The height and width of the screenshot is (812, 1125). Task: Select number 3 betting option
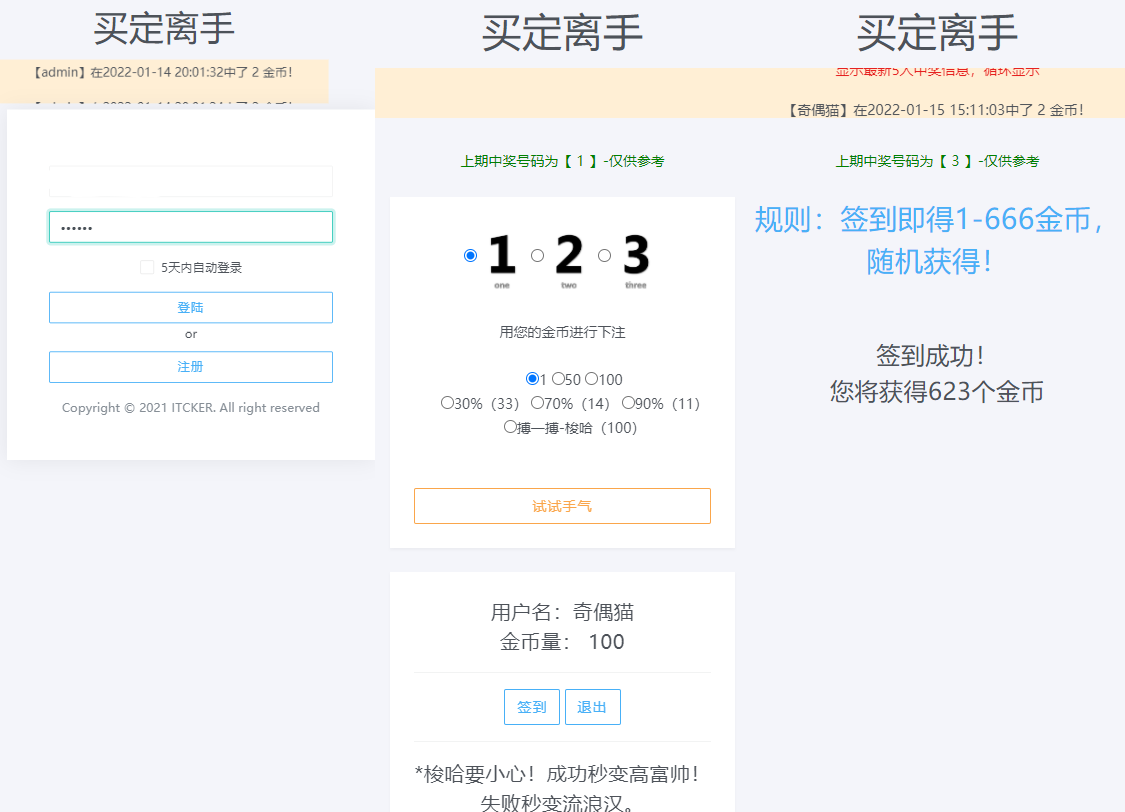(x=604, y=255)
